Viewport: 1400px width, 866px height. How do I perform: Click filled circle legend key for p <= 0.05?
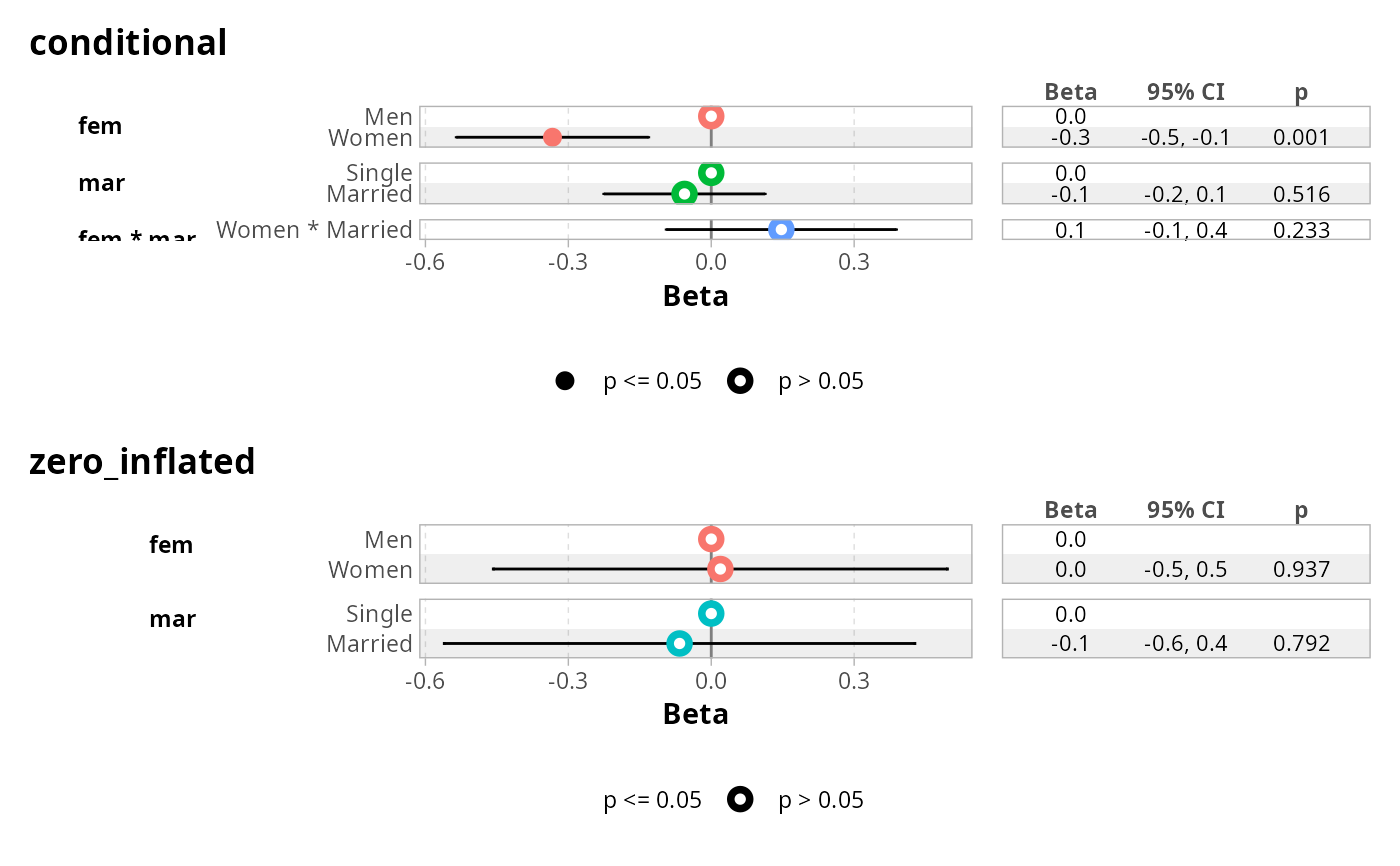(x=565, y=381)
